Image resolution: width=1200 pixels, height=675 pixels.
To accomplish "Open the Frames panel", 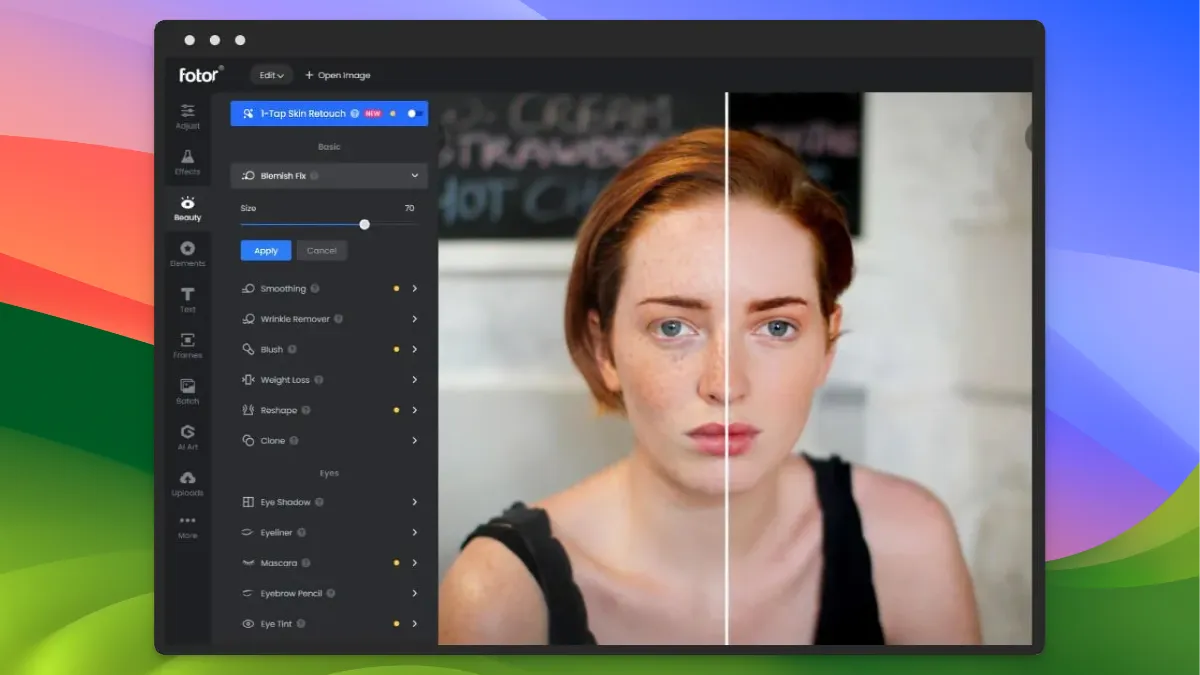I will coord(187,345).
